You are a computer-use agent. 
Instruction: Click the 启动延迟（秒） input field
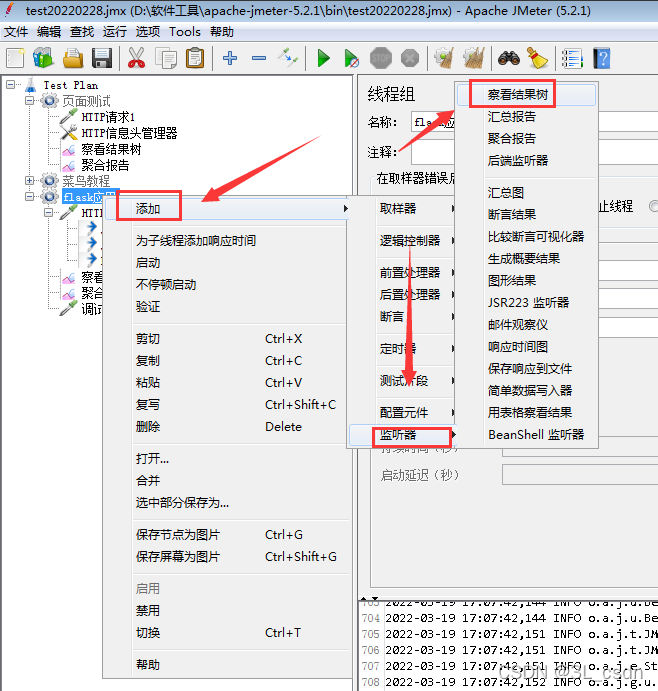[x=580, y=475]
